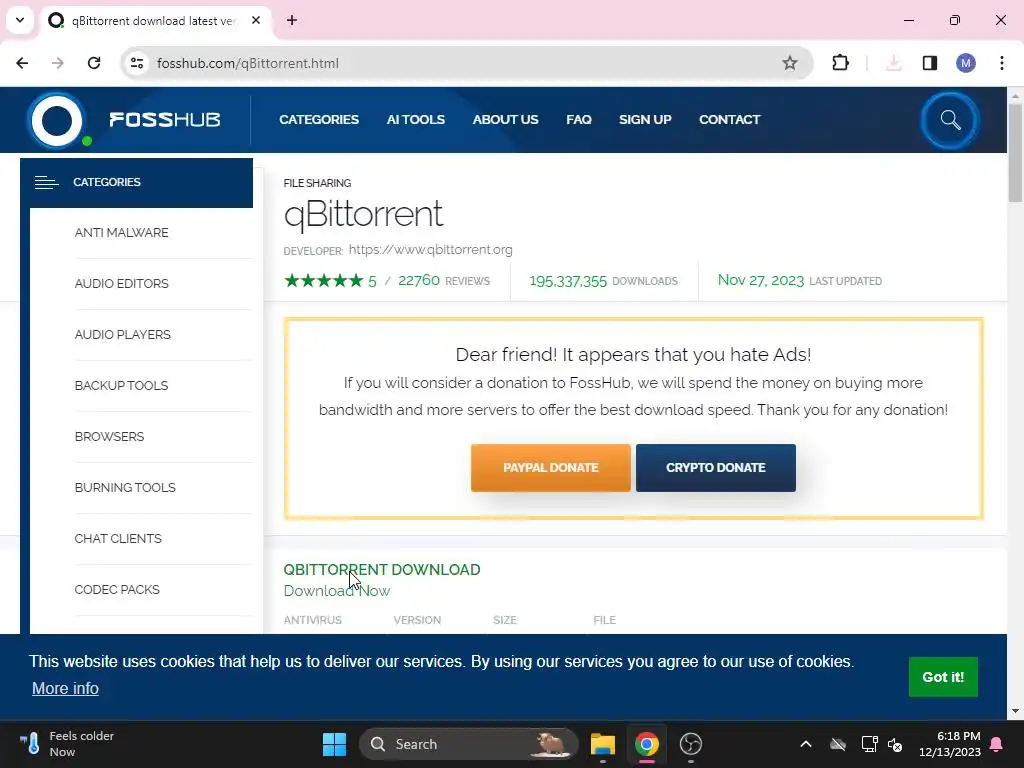Select CODEC PACKS category
The image size is (1024, 768).
tap(117, 589)
